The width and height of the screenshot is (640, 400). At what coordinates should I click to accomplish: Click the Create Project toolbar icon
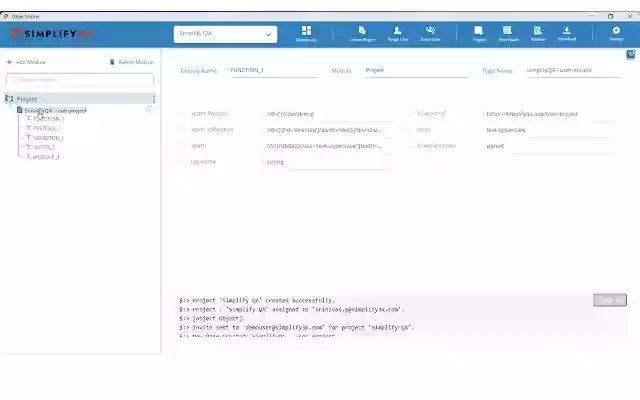click(x=362, y=33)
